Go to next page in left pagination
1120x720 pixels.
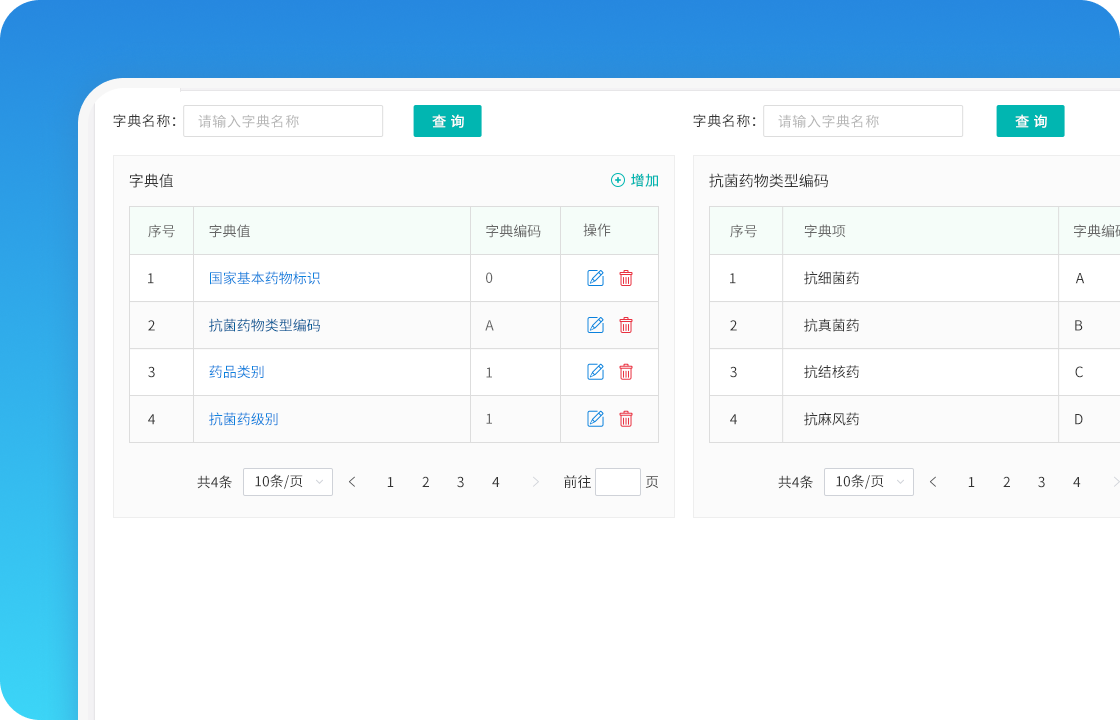point(536,482)
